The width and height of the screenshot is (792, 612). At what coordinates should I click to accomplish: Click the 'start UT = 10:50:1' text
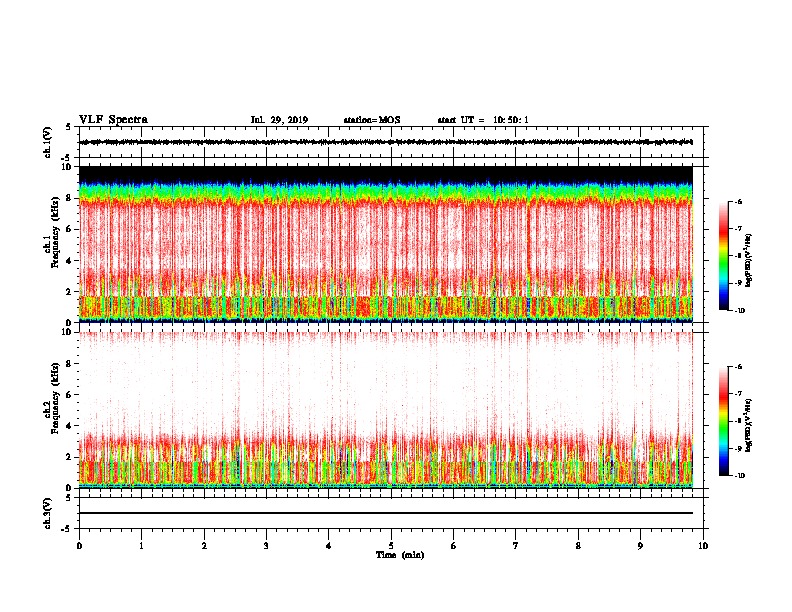[483, 120]
